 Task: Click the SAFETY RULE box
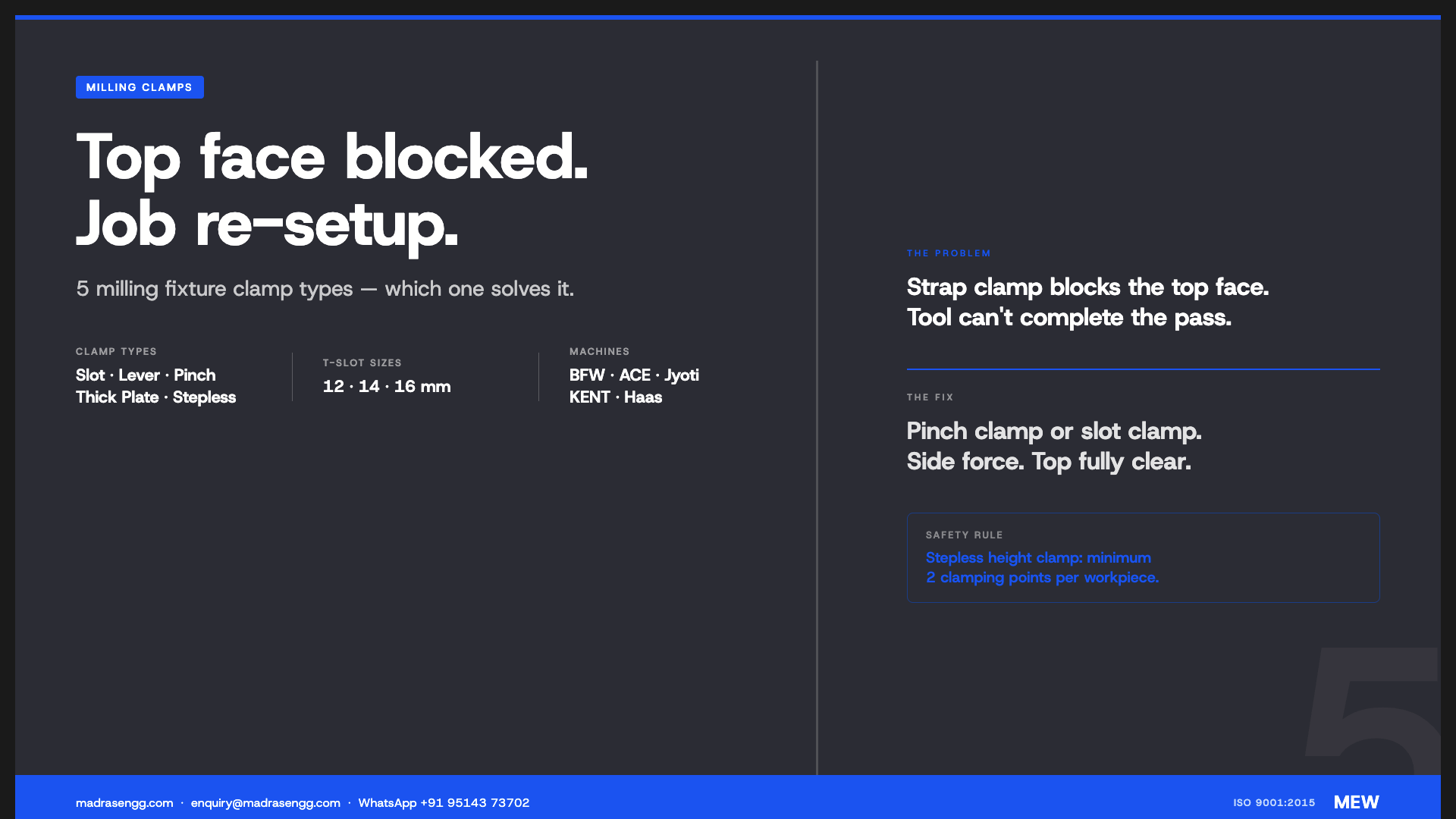coord(1143,558)
